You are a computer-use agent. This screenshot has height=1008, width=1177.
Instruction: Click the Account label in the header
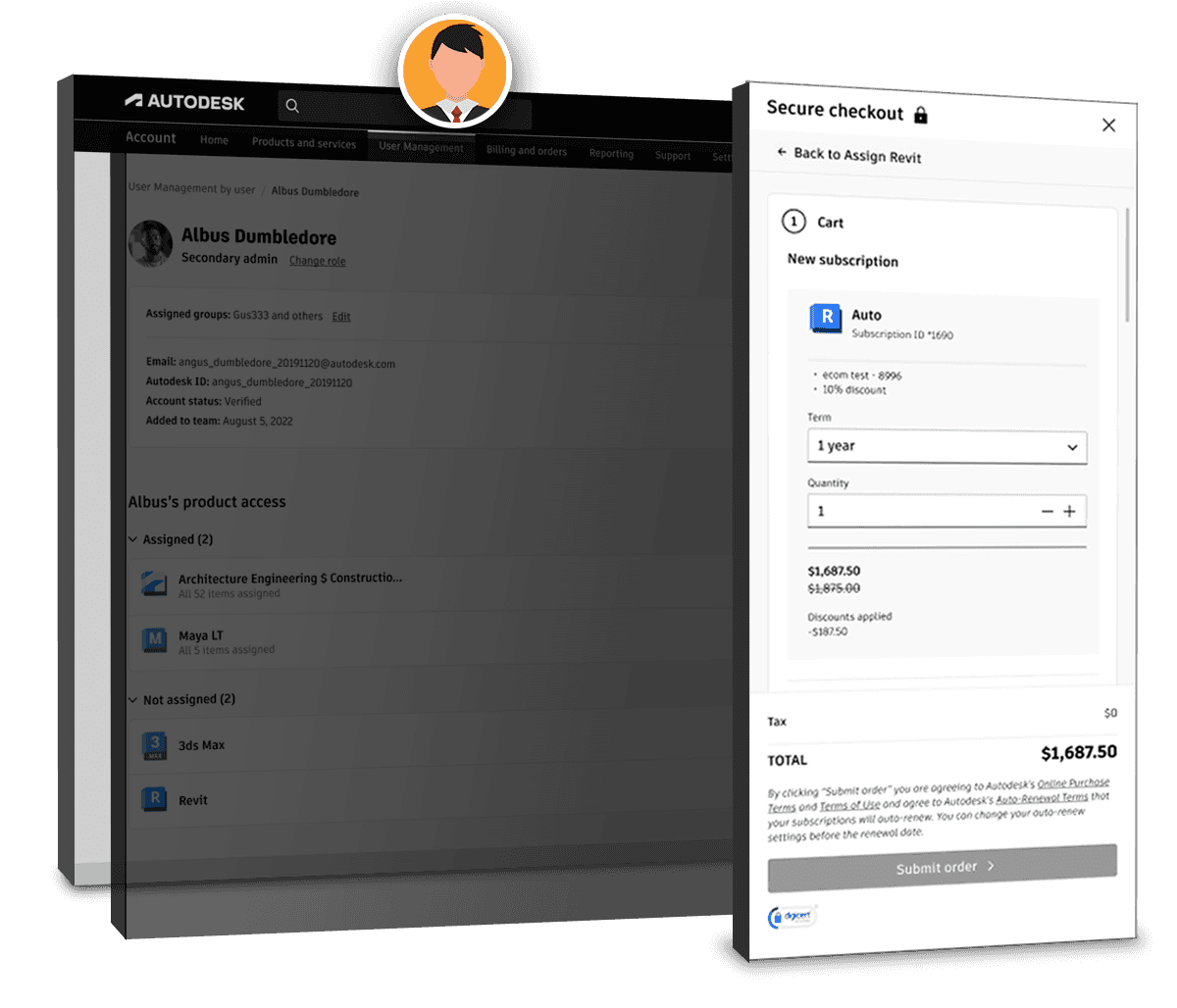click(x=150, y=137)
